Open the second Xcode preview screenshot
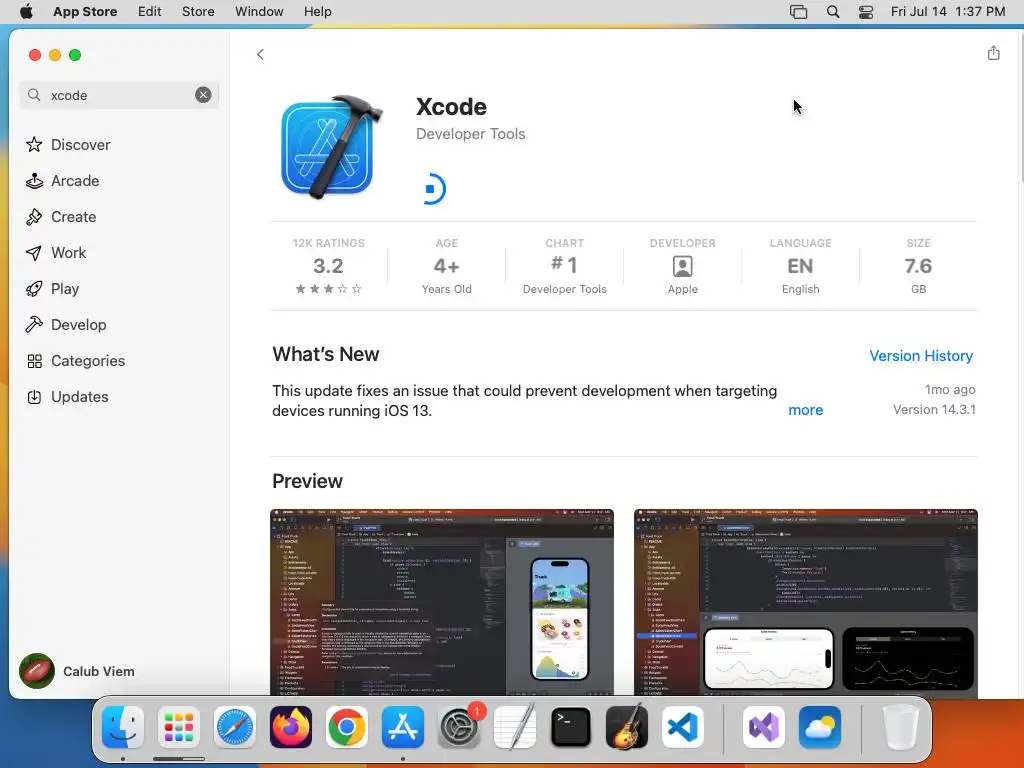The height and width of the screenshot is (768, 1024). tap(805, 602)
